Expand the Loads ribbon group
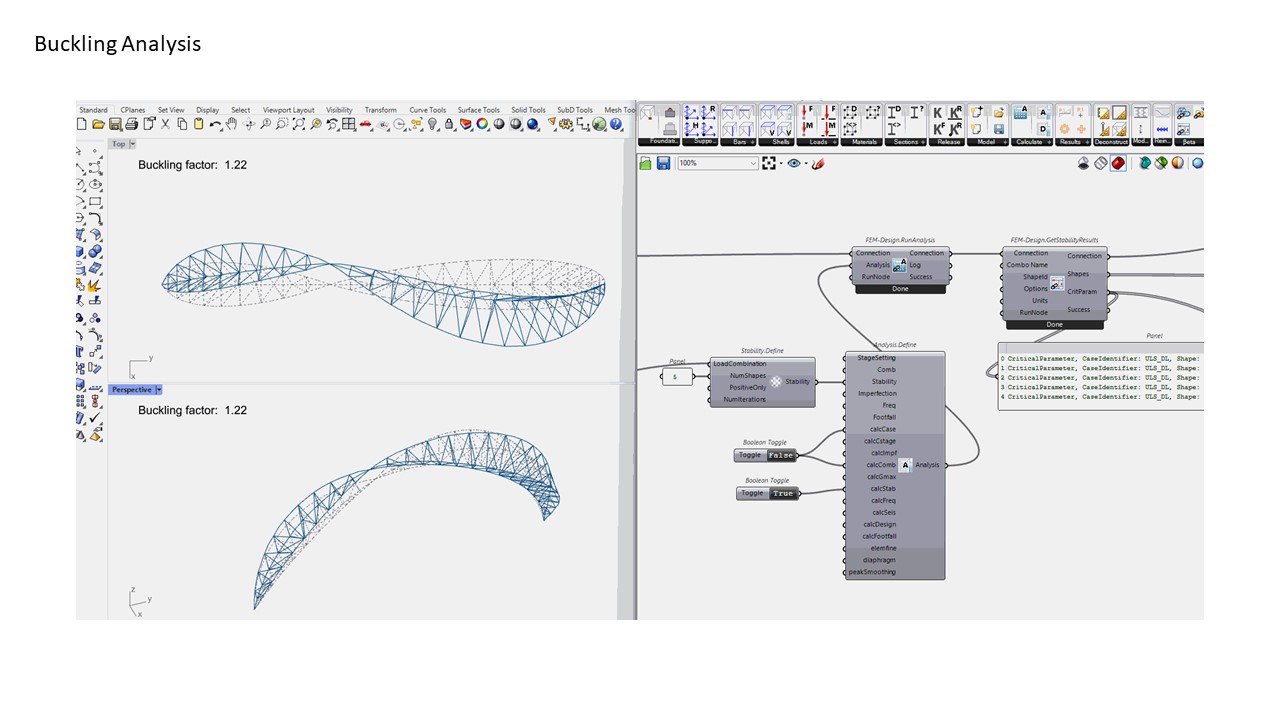Image resolution: width=1280 pixels, height=720 pixels. click(x=818, y=142)
